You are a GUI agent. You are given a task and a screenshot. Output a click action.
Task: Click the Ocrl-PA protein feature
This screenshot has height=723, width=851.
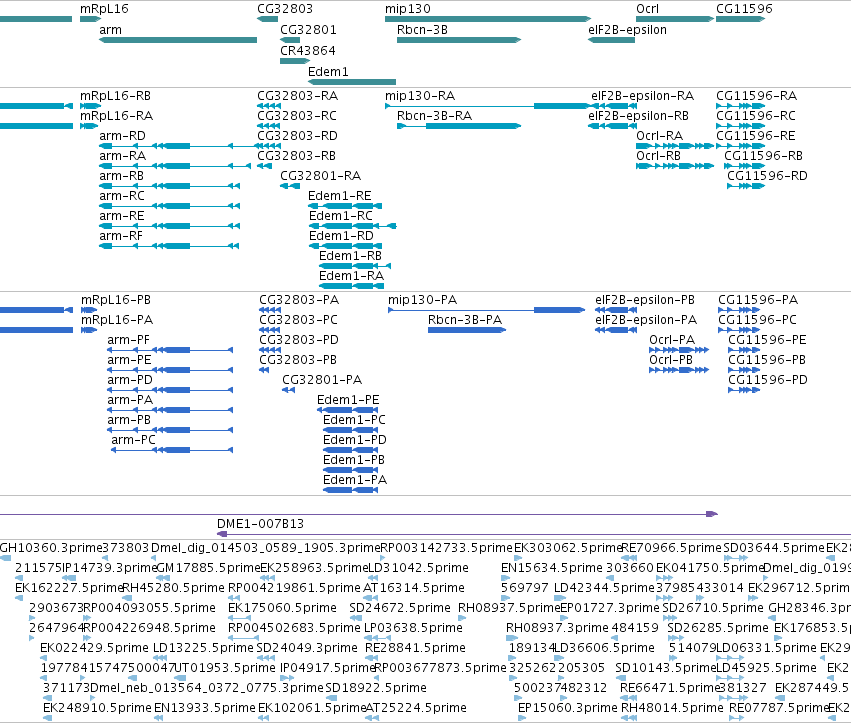tap(679, 350)
